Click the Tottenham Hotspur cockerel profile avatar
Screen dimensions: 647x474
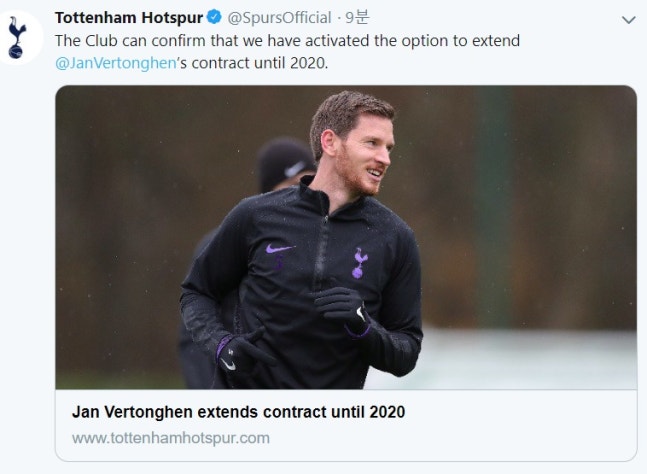pos(17,38)
